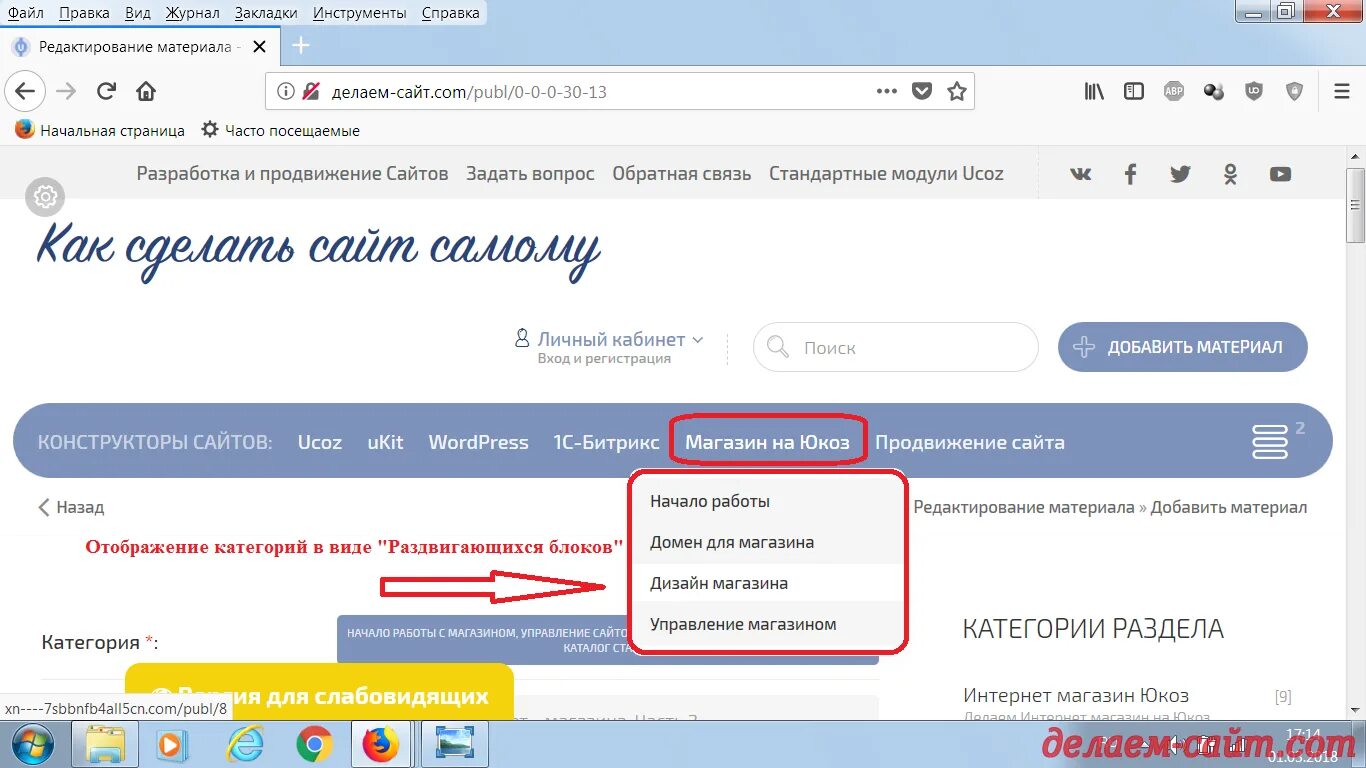The image size is (1366, 768).
Task: Open the Adblock Plus extension
Action: click(x=1174, y=92)
